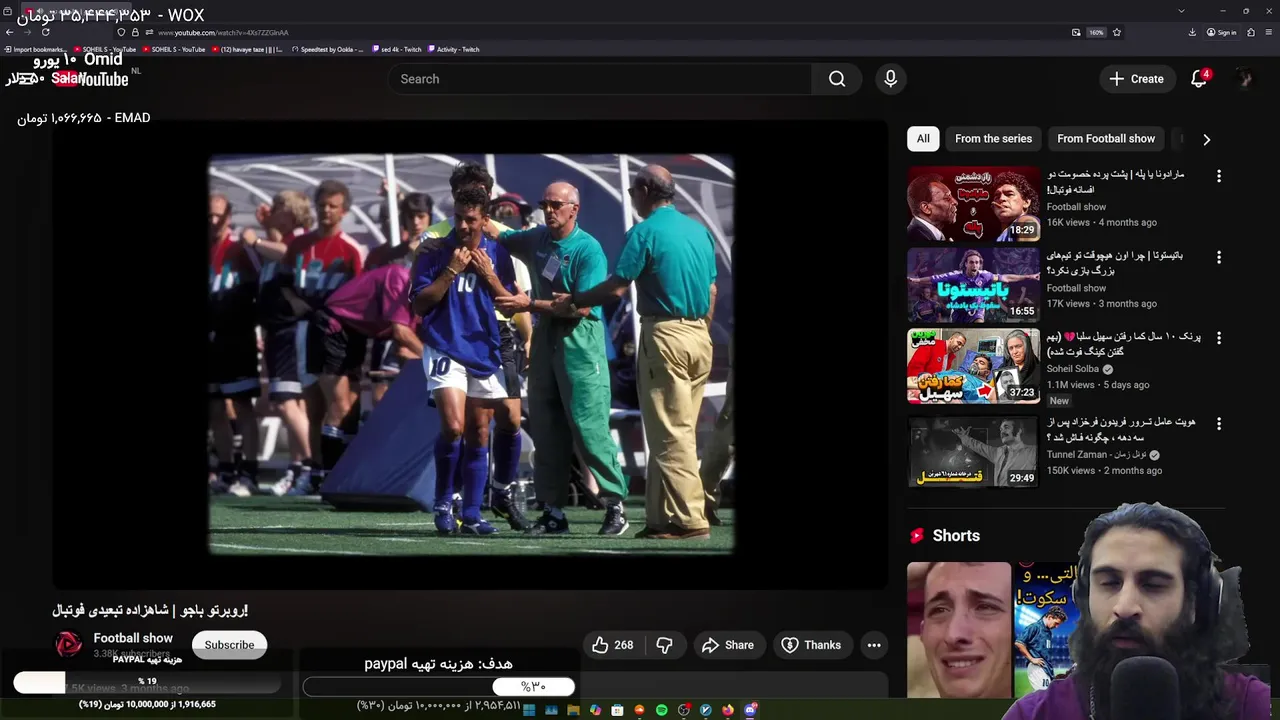Open Soheil Solba 37:23 video thumbnail
This screenshot has width=1280, height=720.
click(973, 366)
